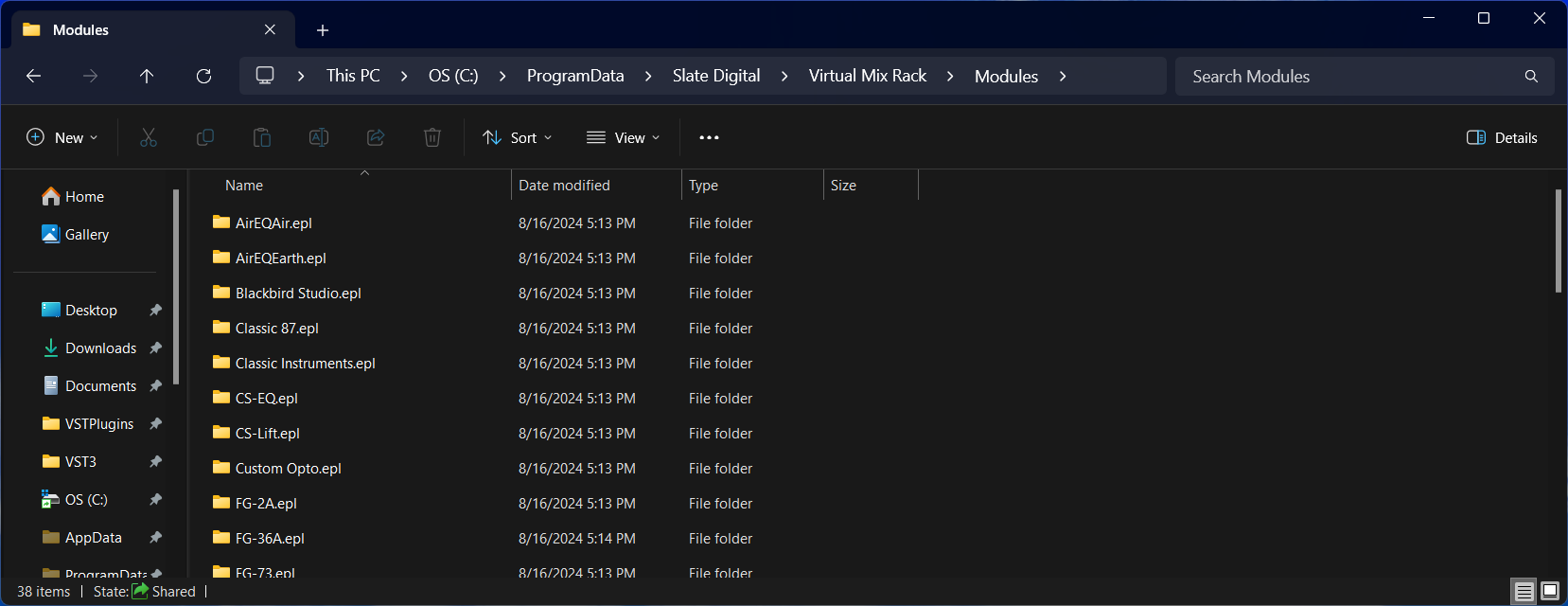This screenshot has height=606, width=1568.
Task: Switch to large thumbnails view in status bar
Action: (x=1550, y=591)
